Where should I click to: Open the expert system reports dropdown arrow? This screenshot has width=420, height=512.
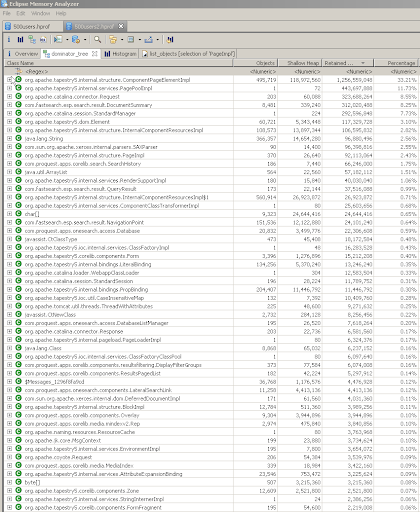[x=67, y=40]
